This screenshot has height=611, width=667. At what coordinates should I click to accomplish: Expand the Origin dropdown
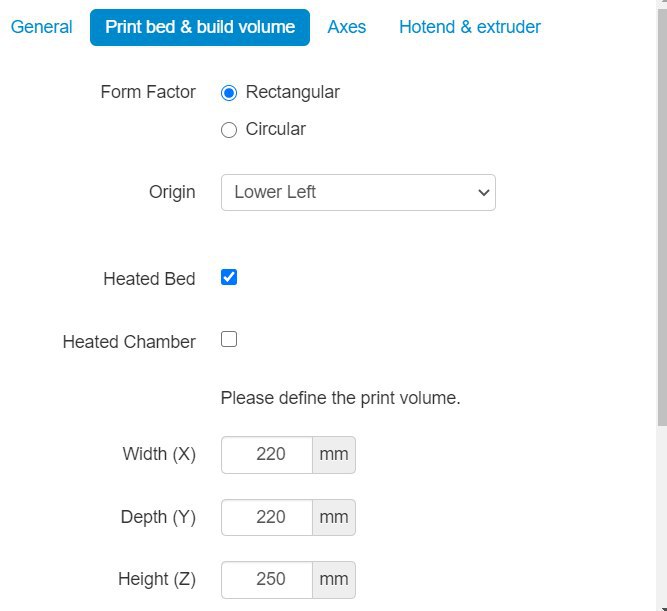click(x=358, y=192)
